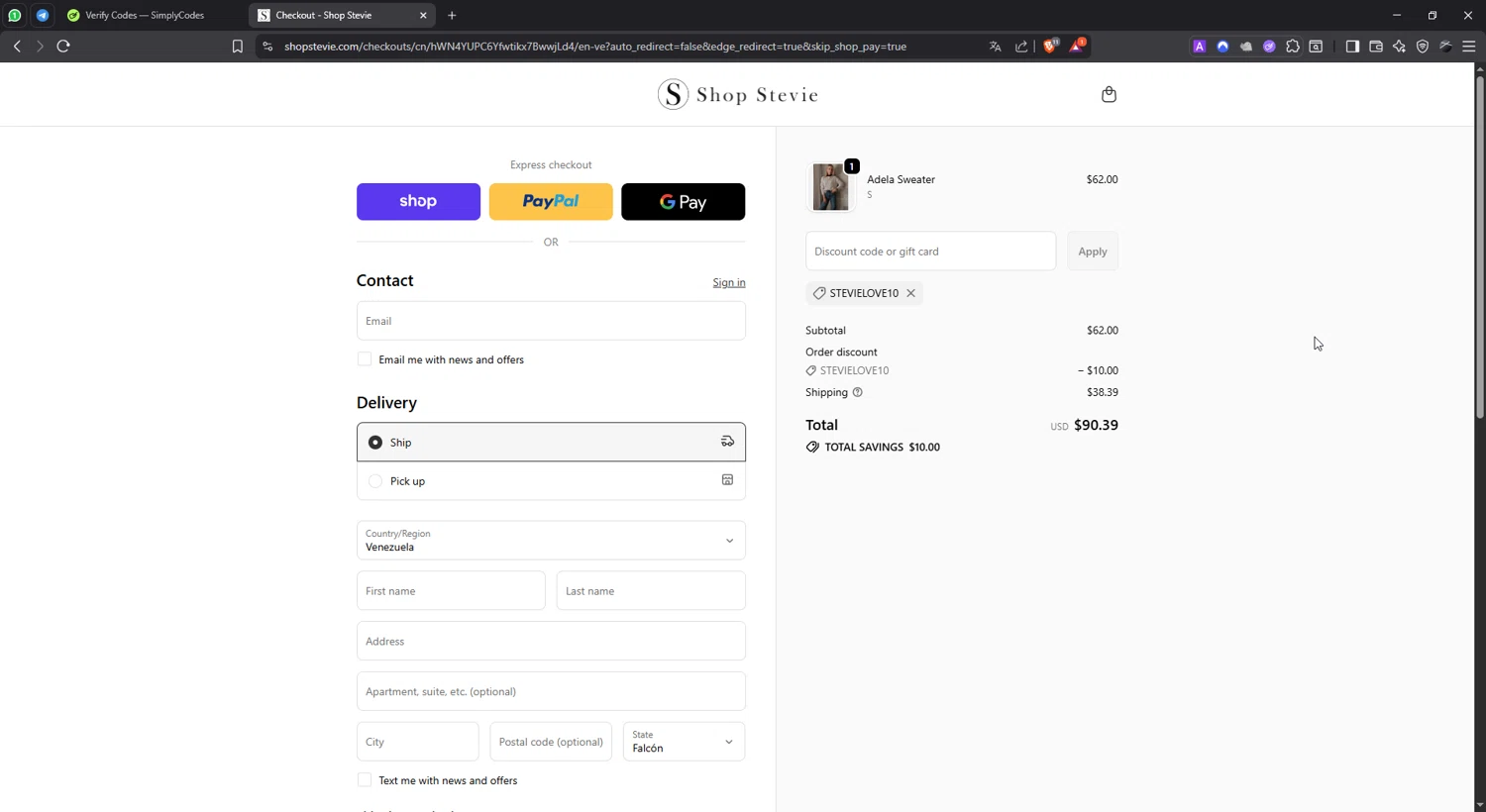Open the State dropdown showing Falcón
1486x812 pixels.
click(684, 742)
